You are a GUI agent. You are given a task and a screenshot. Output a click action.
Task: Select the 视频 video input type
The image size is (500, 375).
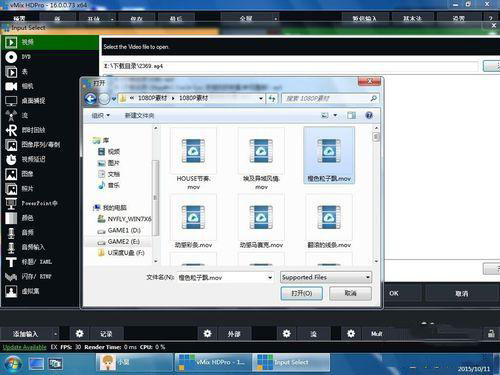point(50,42)
